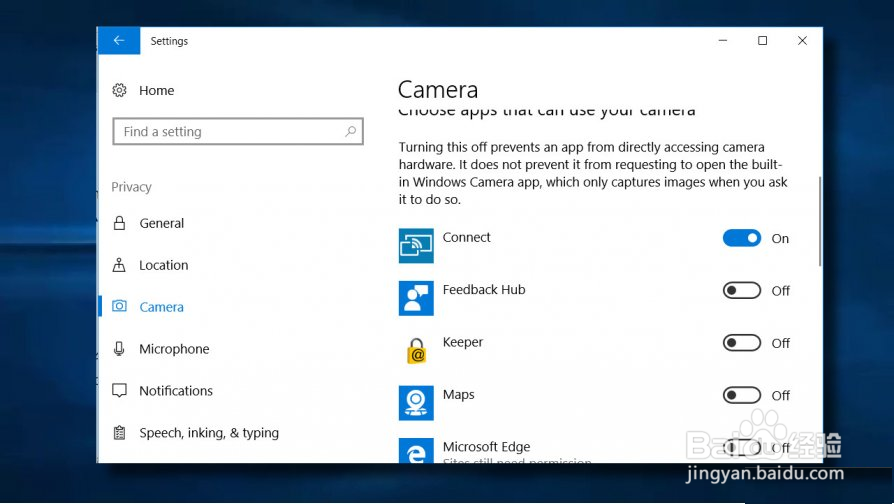
Task: Select the Speech, inking clipboard icon
Action: pyautogui.click(x=119, y=433)
